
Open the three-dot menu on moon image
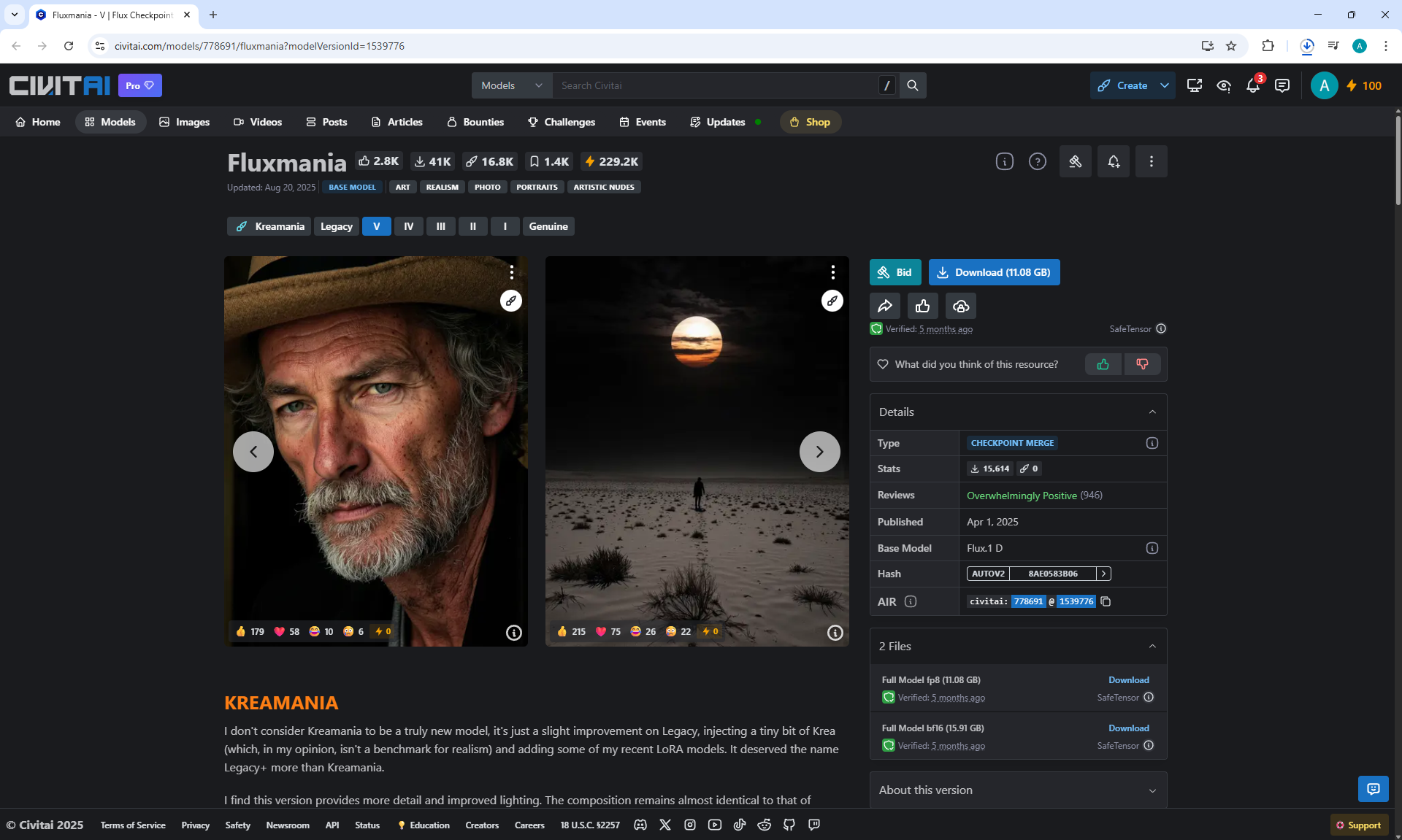(832, 272)
